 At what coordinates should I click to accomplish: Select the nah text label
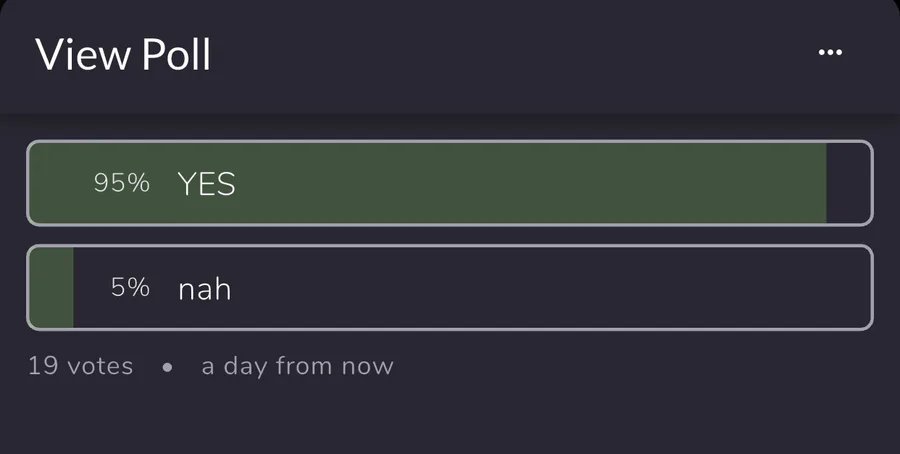pyautogui.click(x=204, y=289)
